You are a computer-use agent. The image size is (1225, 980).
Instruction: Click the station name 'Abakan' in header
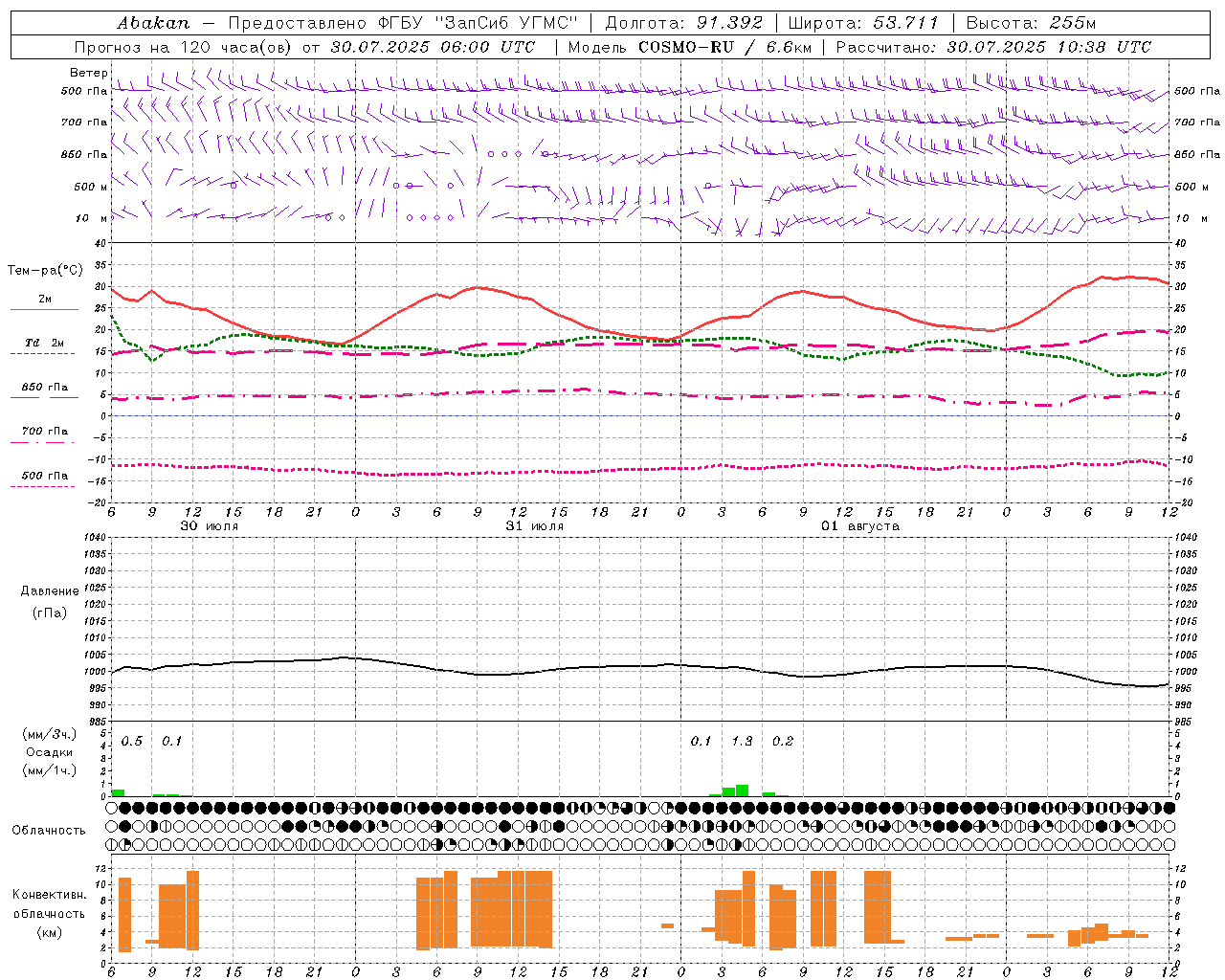[x=153, y=23]
